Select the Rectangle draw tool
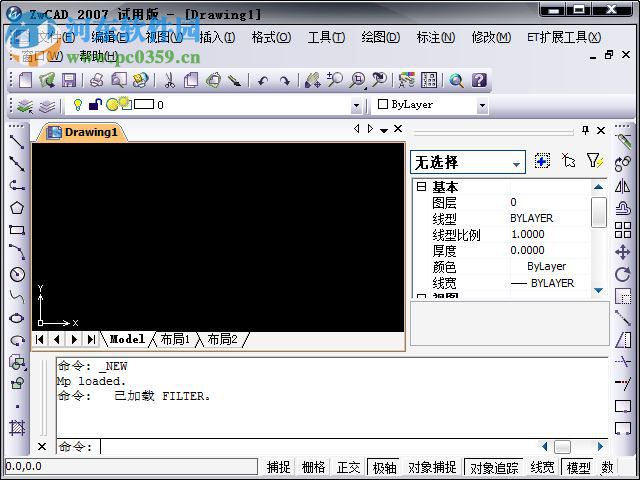The width and height of the screenshot is (640, 480). pyautogui.click(x=17, y=230)
